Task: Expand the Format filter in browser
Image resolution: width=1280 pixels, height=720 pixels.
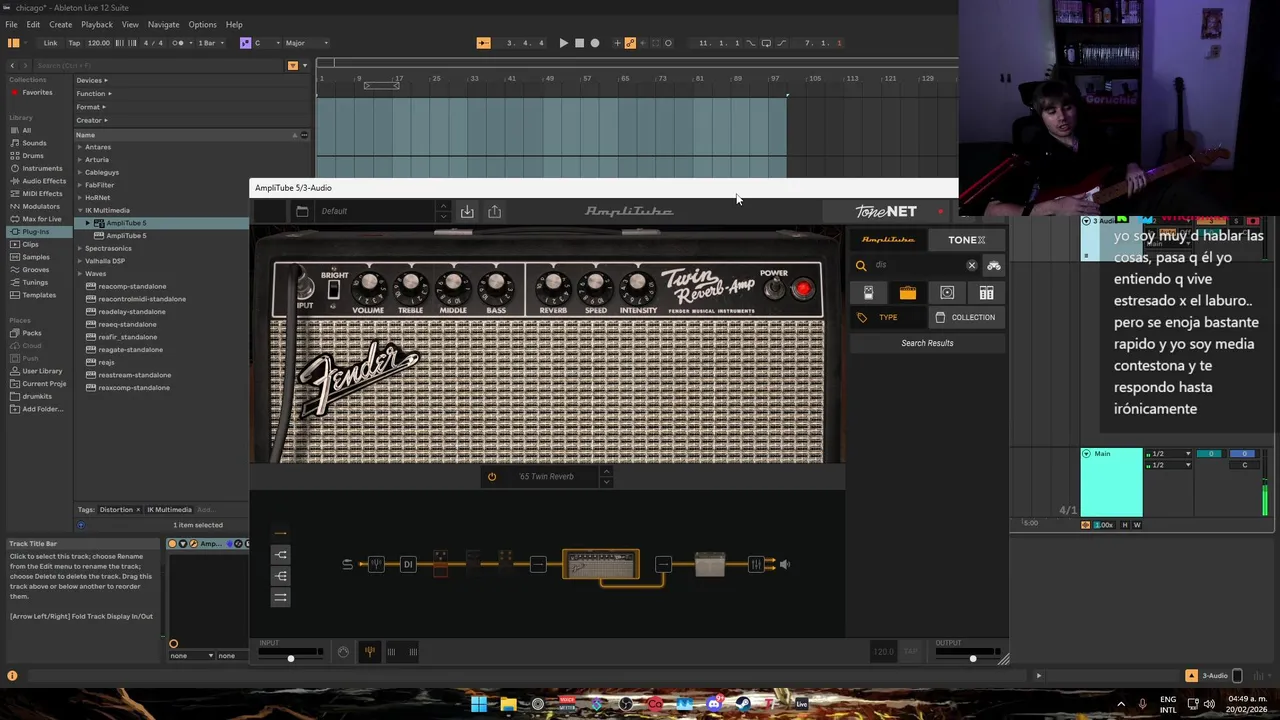Action: 90,107
